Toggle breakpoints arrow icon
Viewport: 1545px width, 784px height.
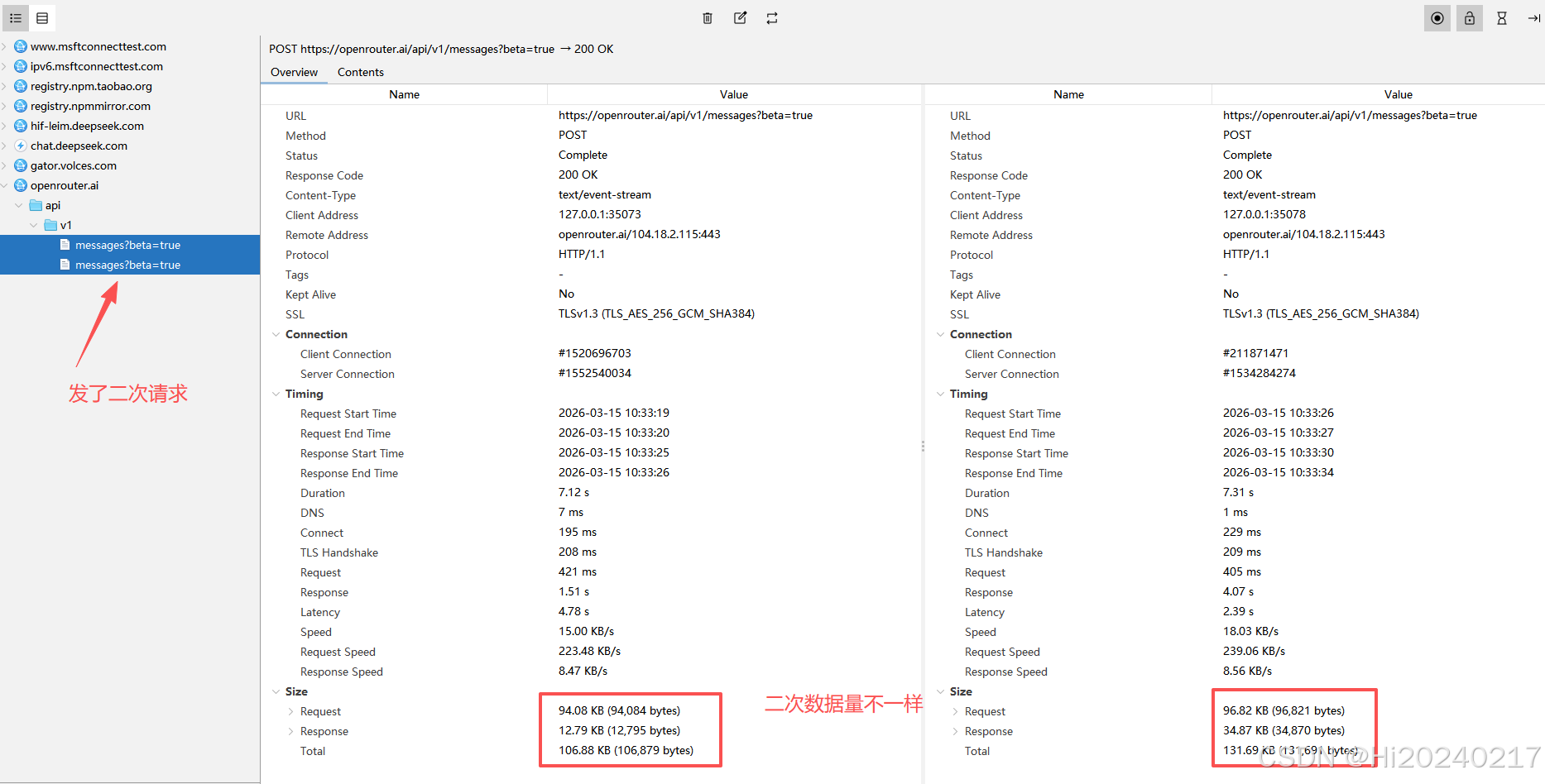tap(1533, 18)
